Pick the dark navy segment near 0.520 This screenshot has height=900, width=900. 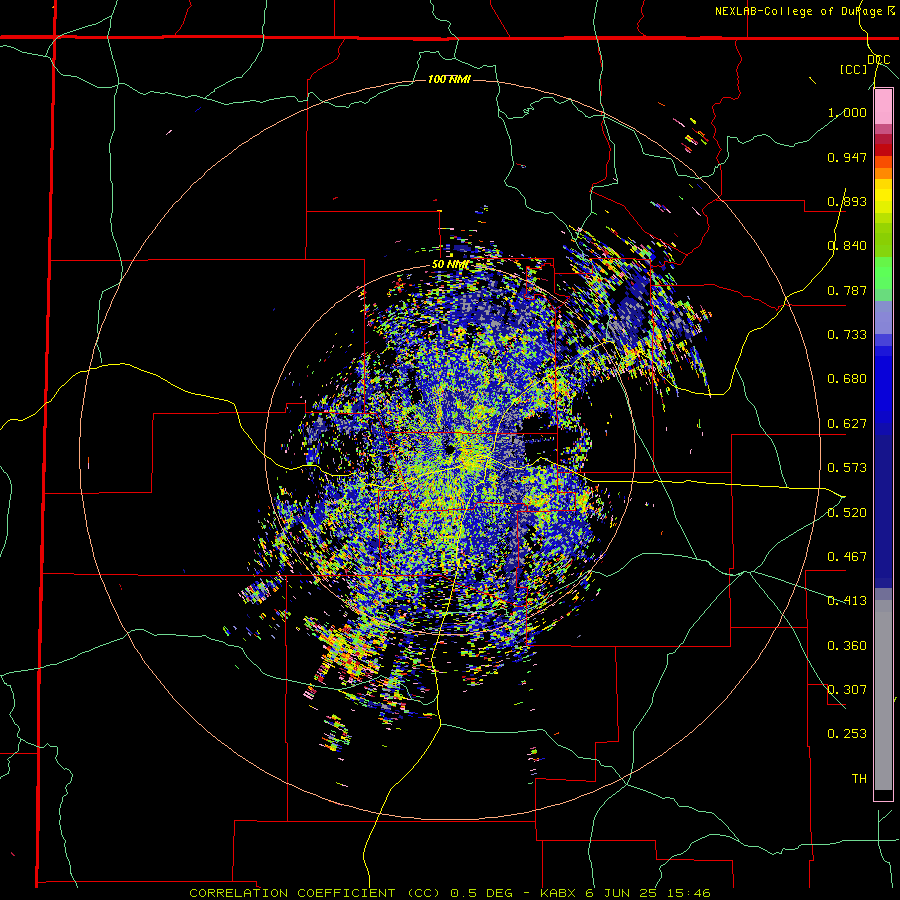[883, 511]
